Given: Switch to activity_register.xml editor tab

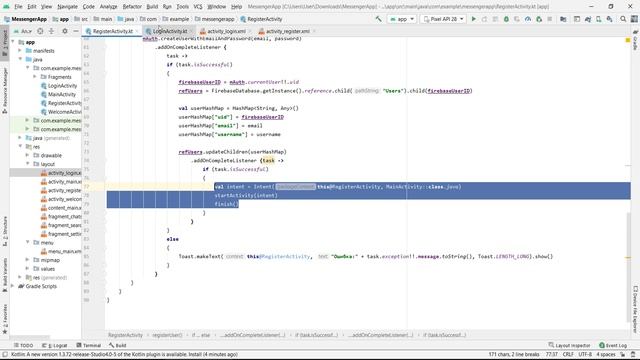Looking at the screenshot, I should 287,31.
